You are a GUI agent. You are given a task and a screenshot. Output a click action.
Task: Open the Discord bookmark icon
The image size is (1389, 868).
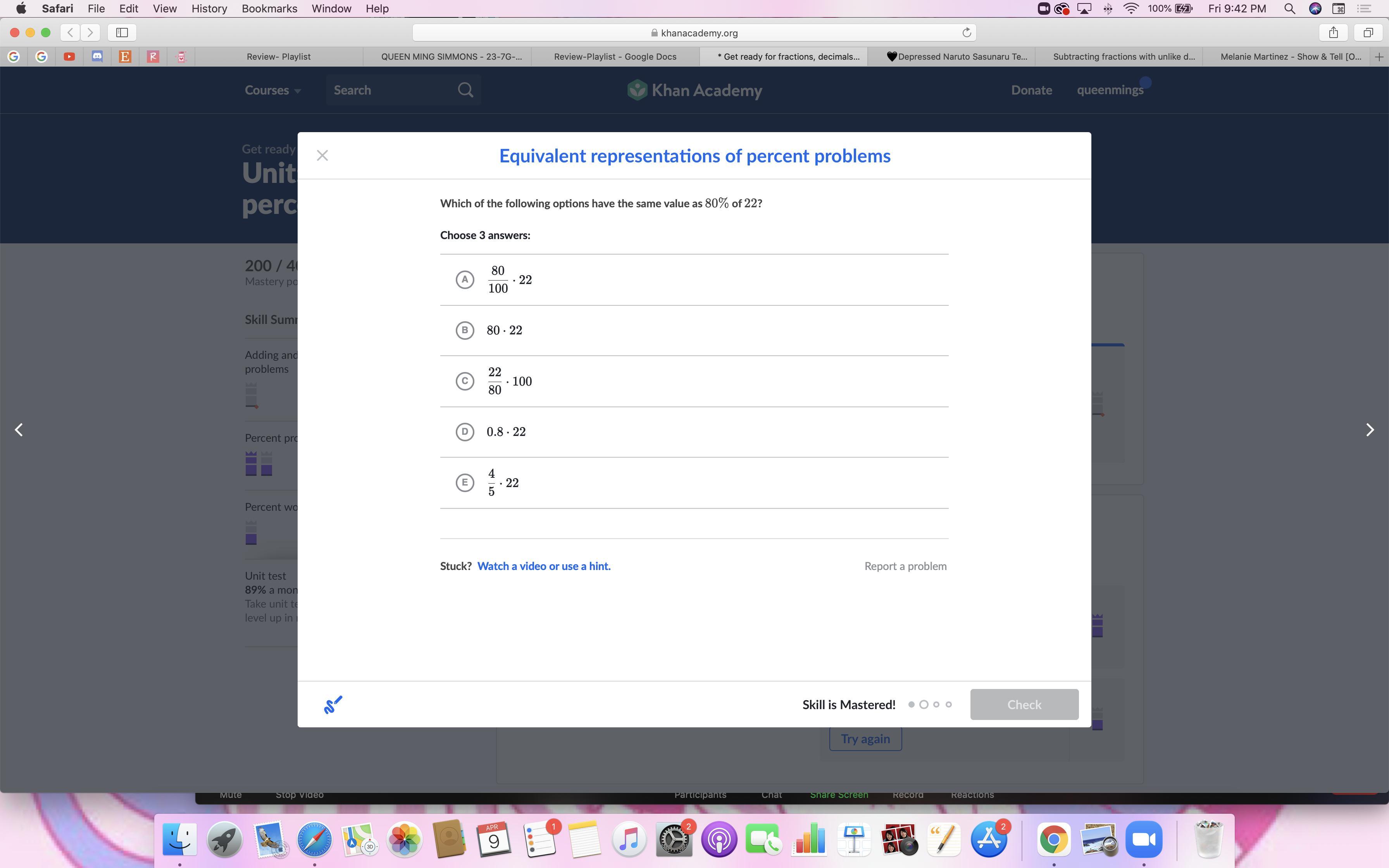pyautogui.click(x=97, y=56)
